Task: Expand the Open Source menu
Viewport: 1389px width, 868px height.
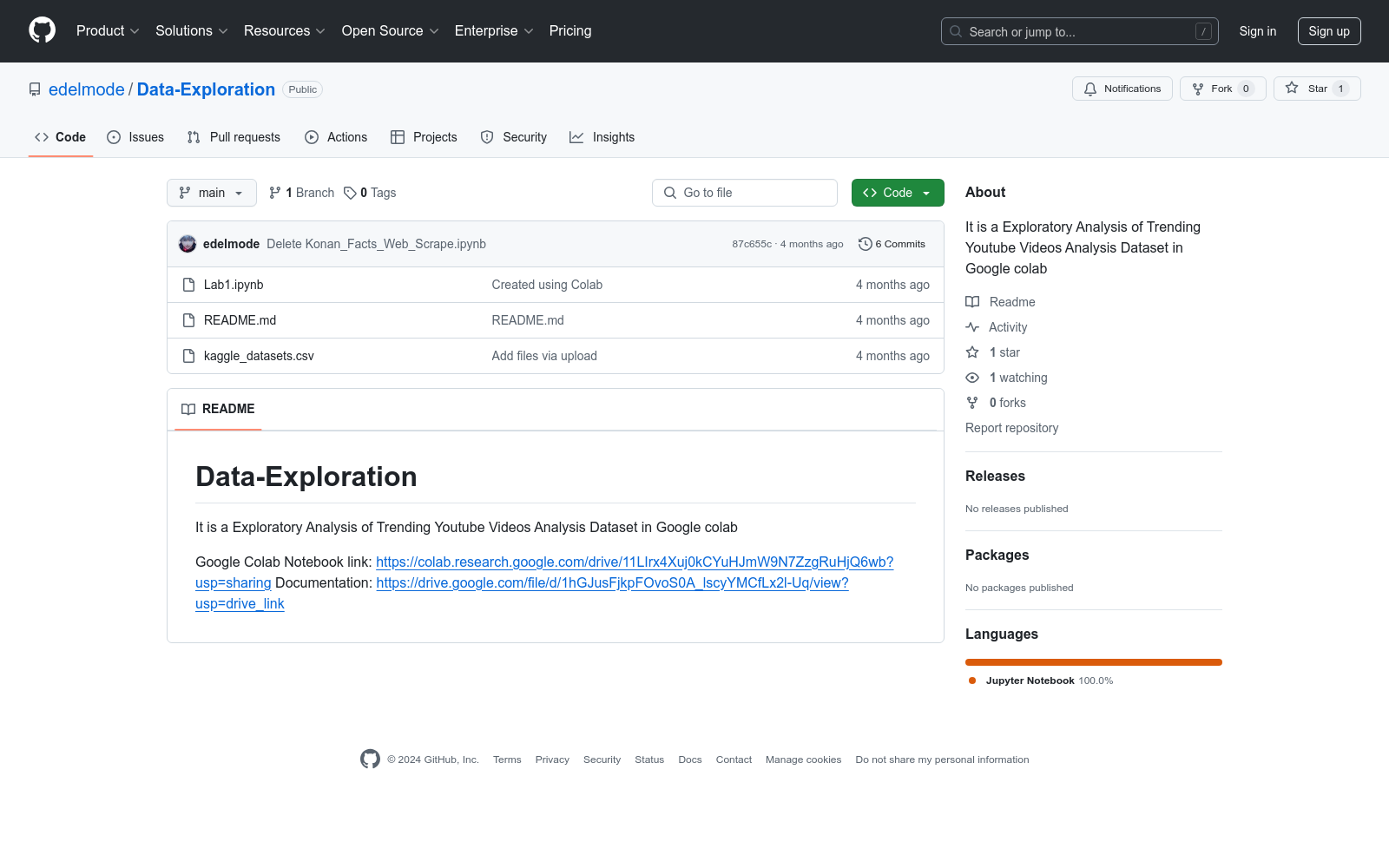Action: point(391,31)
